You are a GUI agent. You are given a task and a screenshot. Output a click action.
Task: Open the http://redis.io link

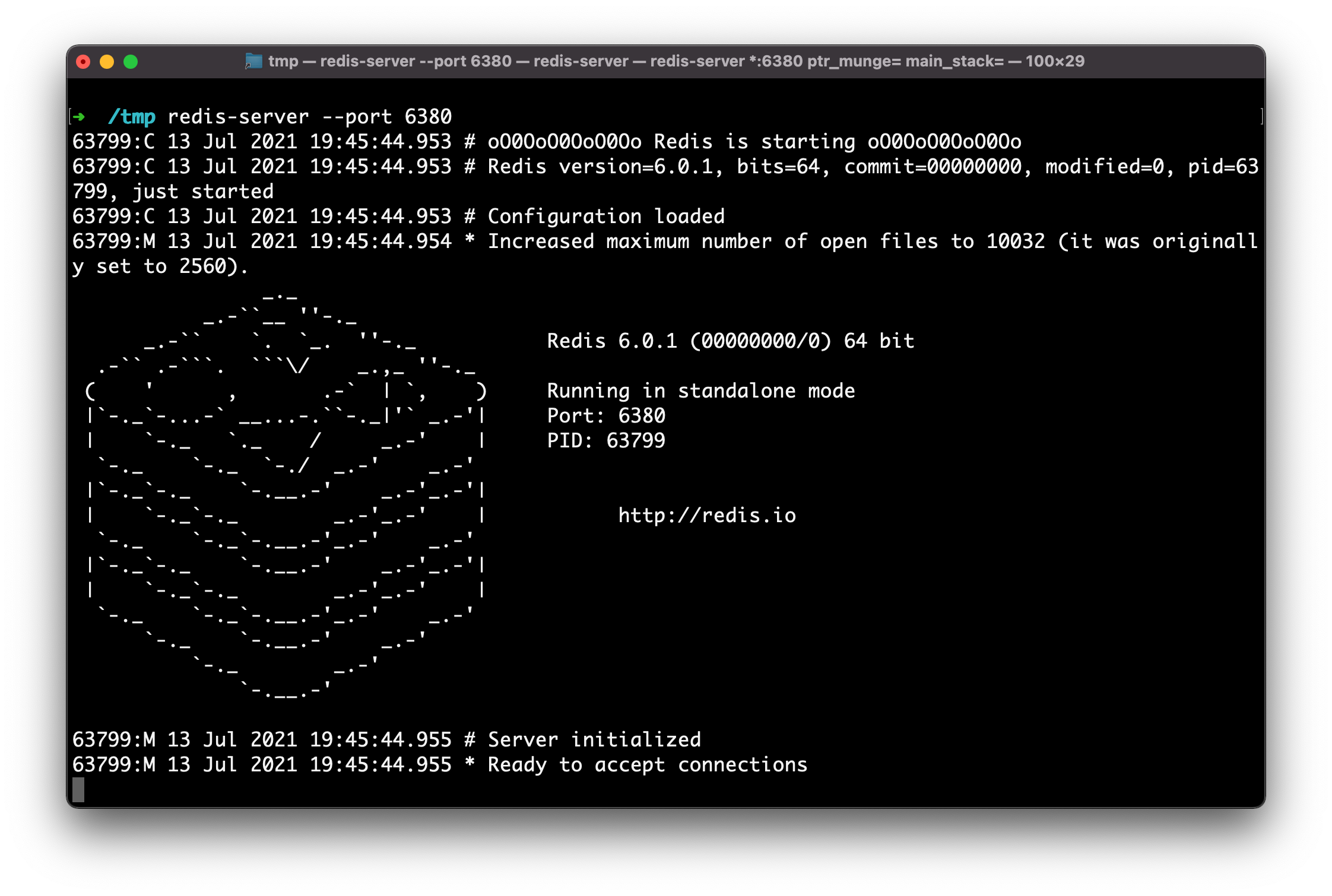pos(706,515)
